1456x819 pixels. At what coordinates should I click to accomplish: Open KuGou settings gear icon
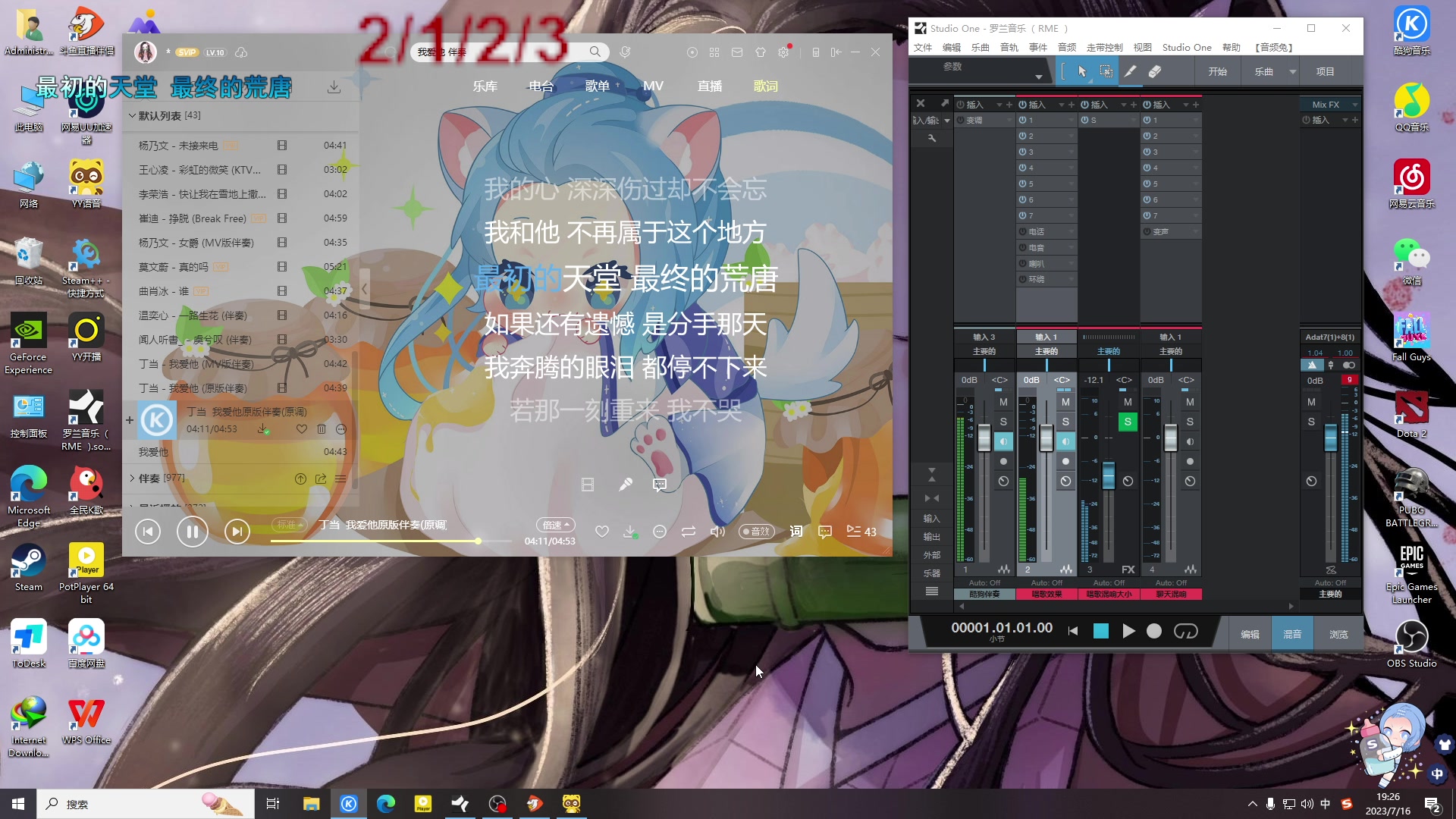783,52
